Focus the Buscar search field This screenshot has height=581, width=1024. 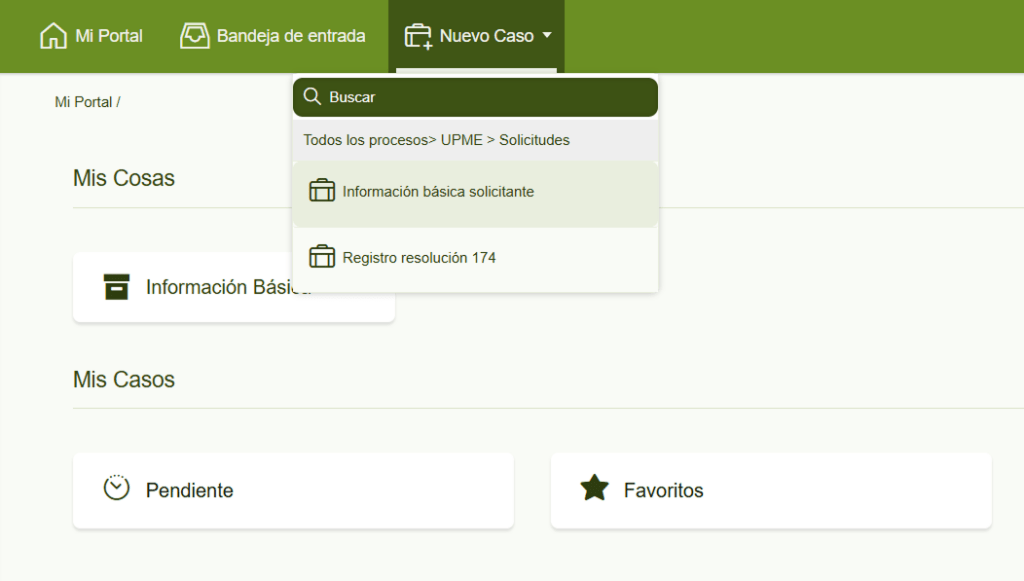(485, 97)
